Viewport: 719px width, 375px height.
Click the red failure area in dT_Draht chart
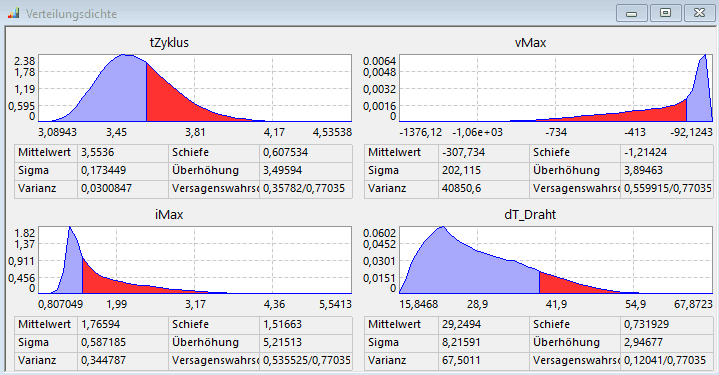pos(562,284)
